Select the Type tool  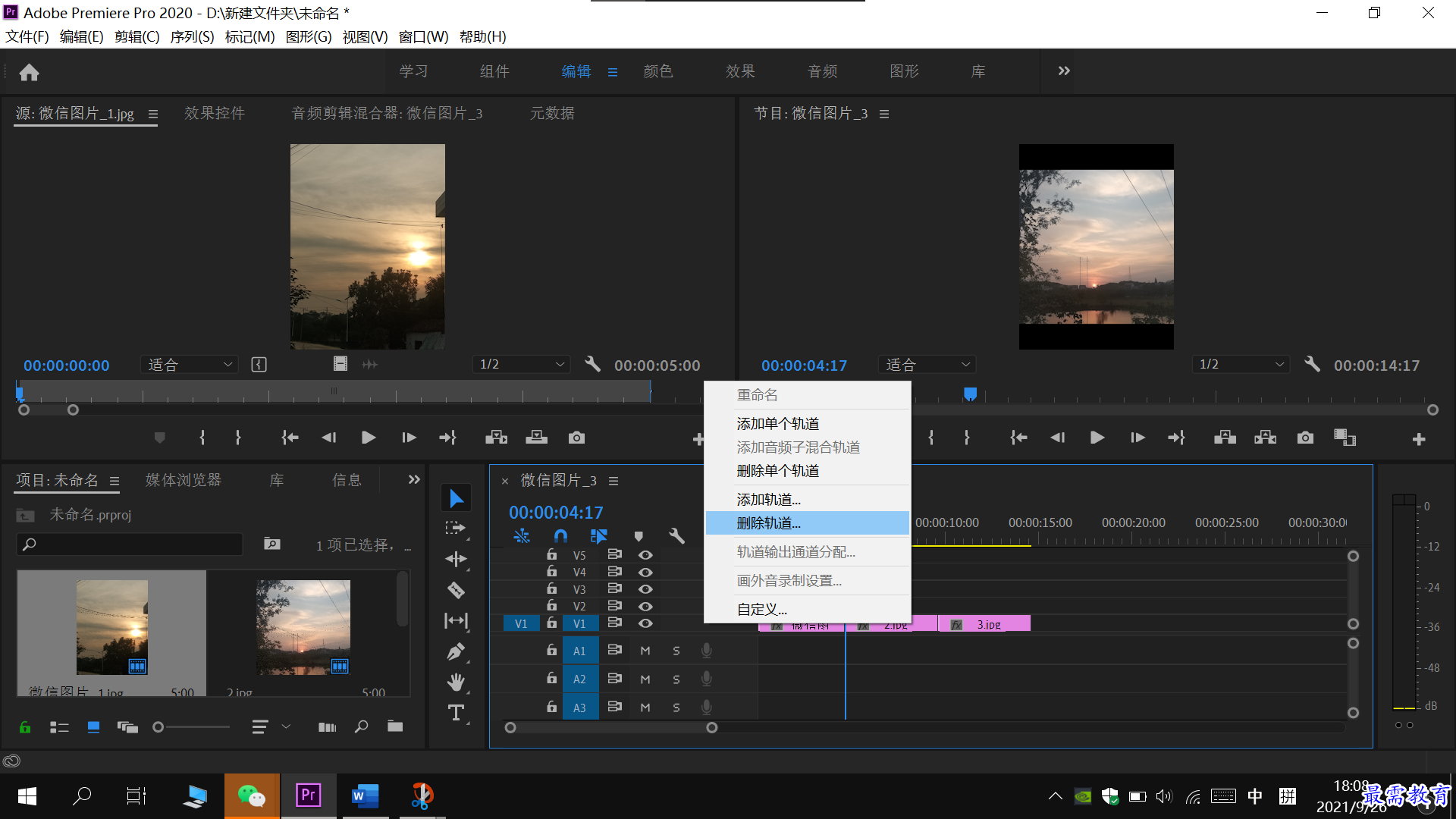[456, 713]
